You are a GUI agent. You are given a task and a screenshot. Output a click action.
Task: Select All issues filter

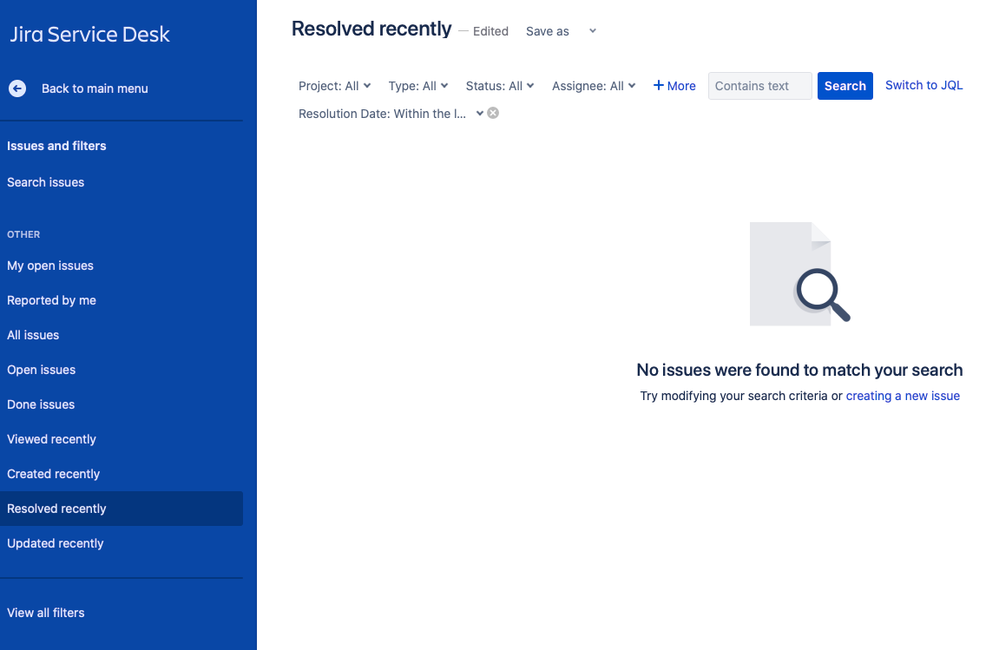point(33,335)
